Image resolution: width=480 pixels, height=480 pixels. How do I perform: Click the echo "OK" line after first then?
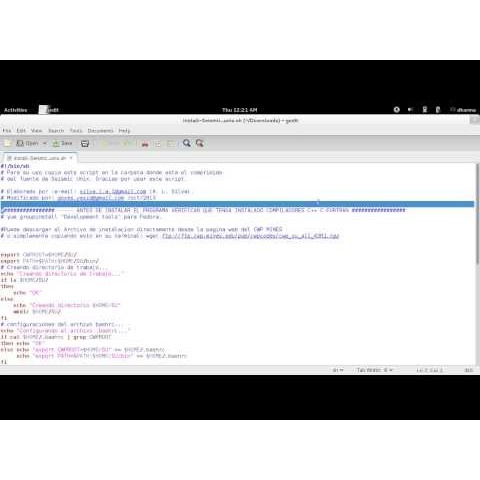[28, 293]
